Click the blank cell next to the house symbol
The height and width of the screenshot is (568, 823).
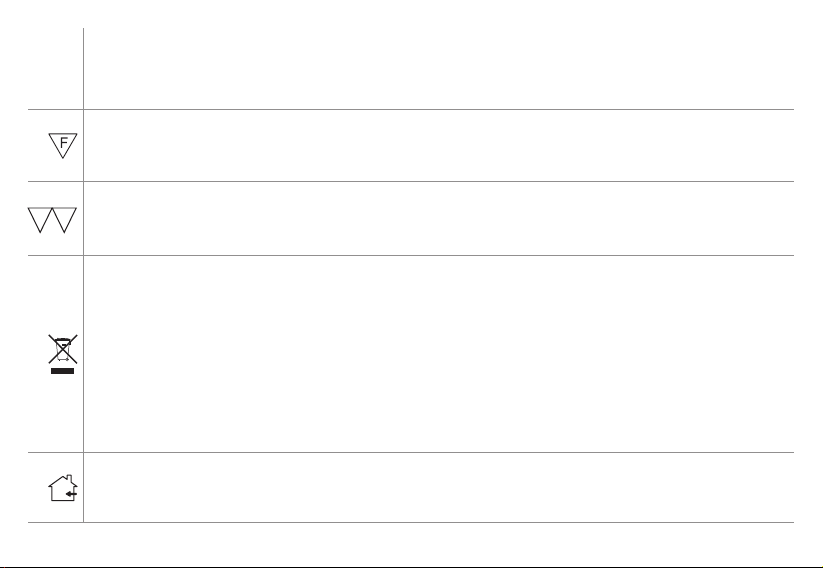tap(439, 487)
